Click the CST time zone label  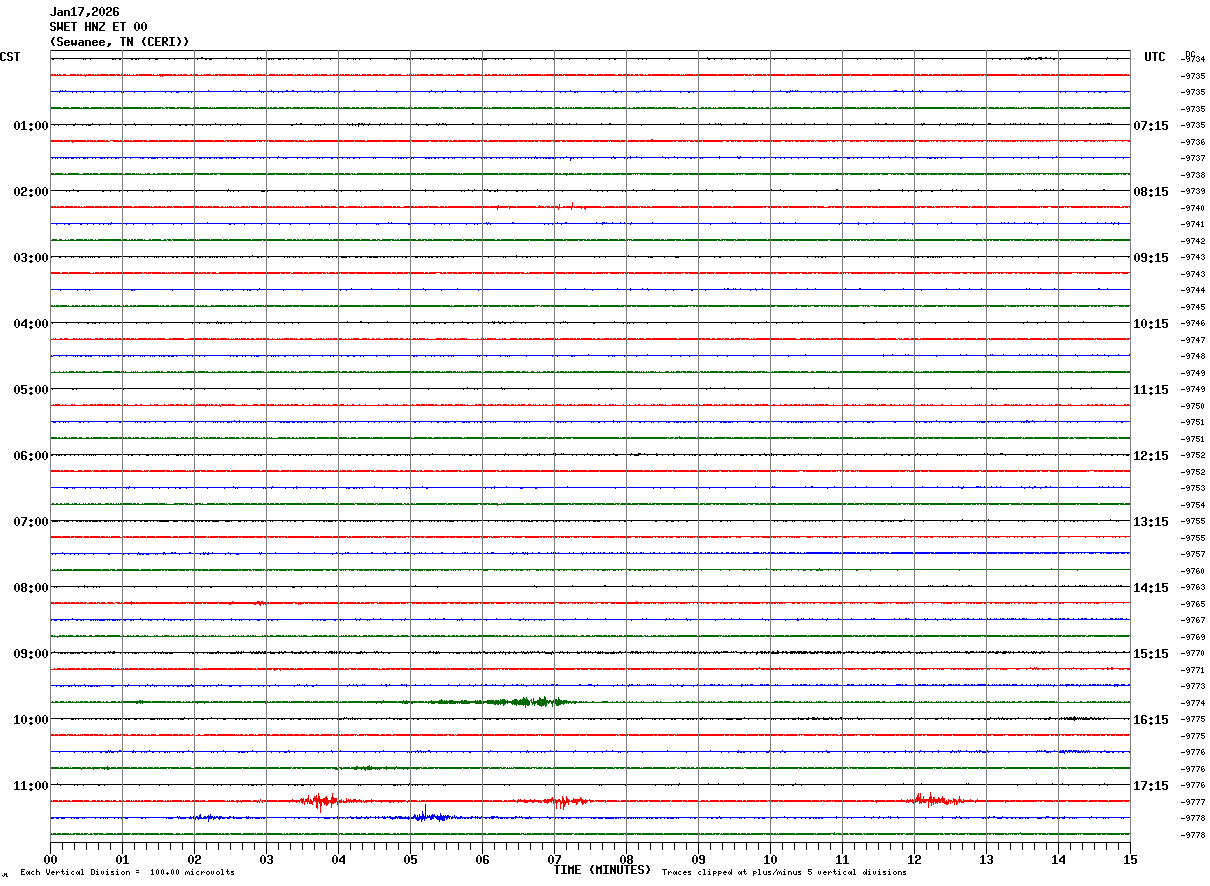(10, 57)
